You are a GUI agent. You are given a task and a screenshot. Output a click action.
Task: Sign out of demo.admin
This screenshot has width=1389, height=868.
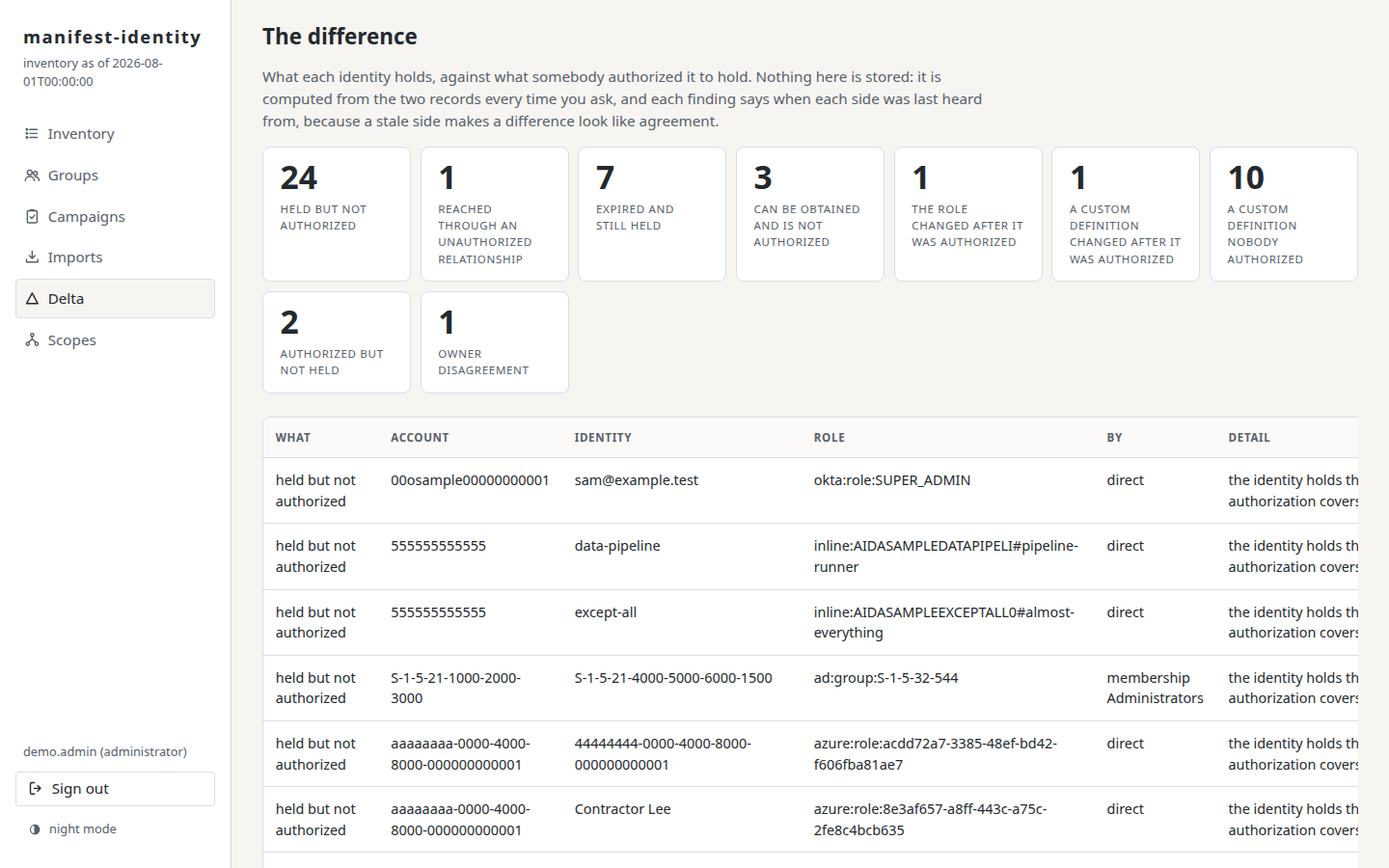[x=115, y=789]
